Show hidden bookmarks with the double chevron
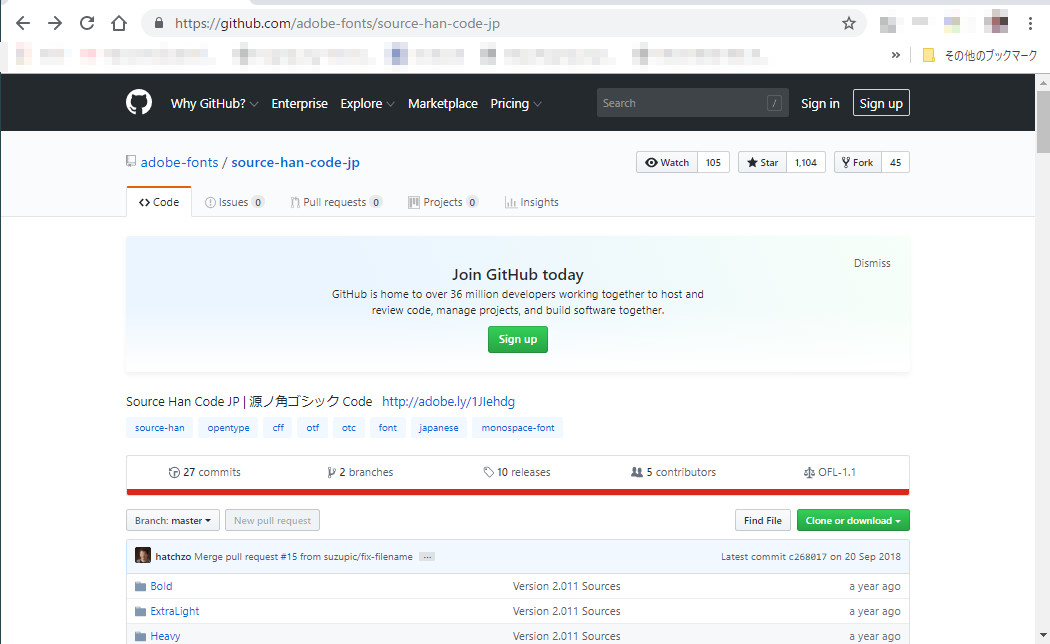The width and height of the screenshot is (1050, 644). click(895, 55)
